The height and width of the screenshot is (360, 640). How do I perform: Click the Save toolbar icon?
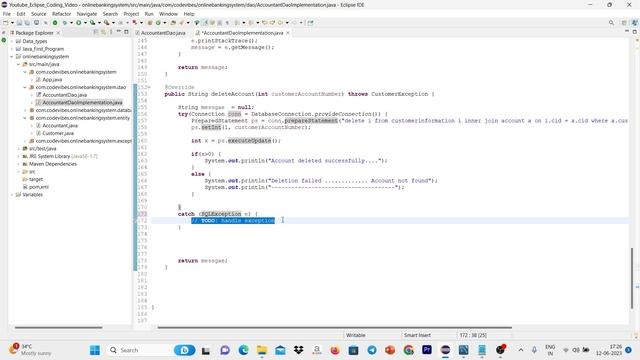click(19, 23)
